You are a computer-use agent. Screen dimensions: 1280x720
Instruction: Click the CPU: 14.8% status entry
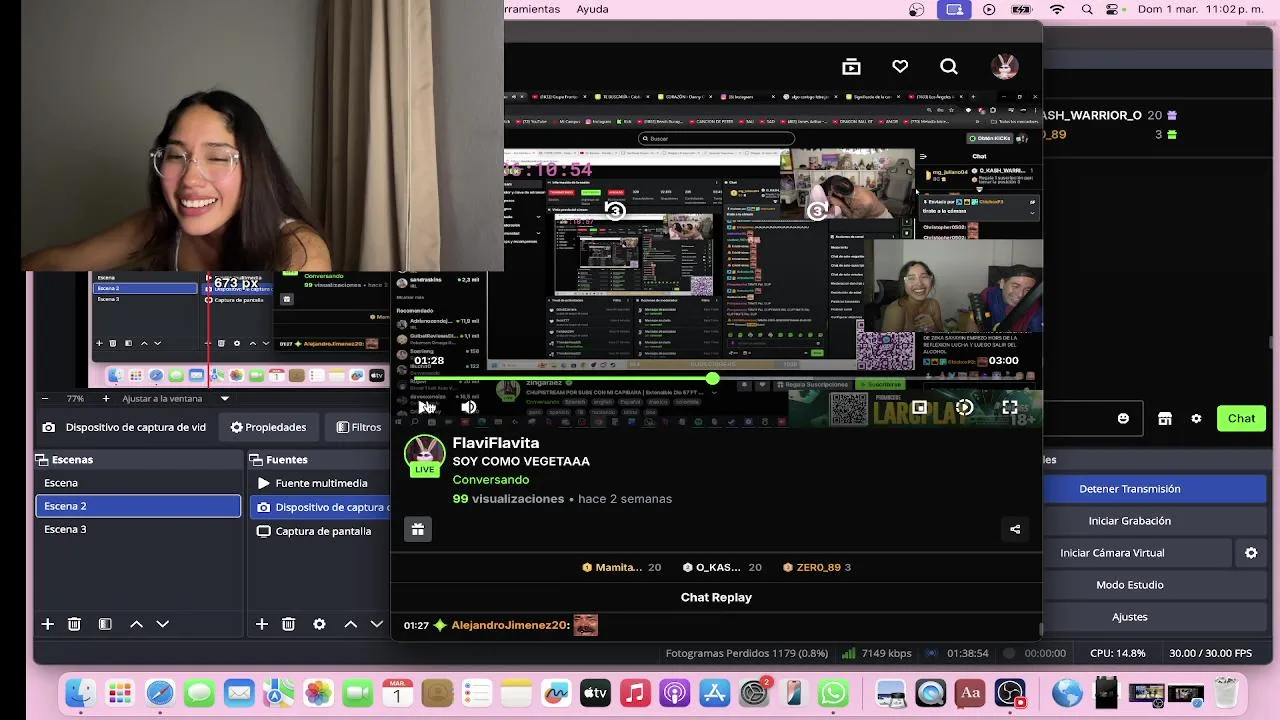pyautogui.click(x=1117, y=653)
